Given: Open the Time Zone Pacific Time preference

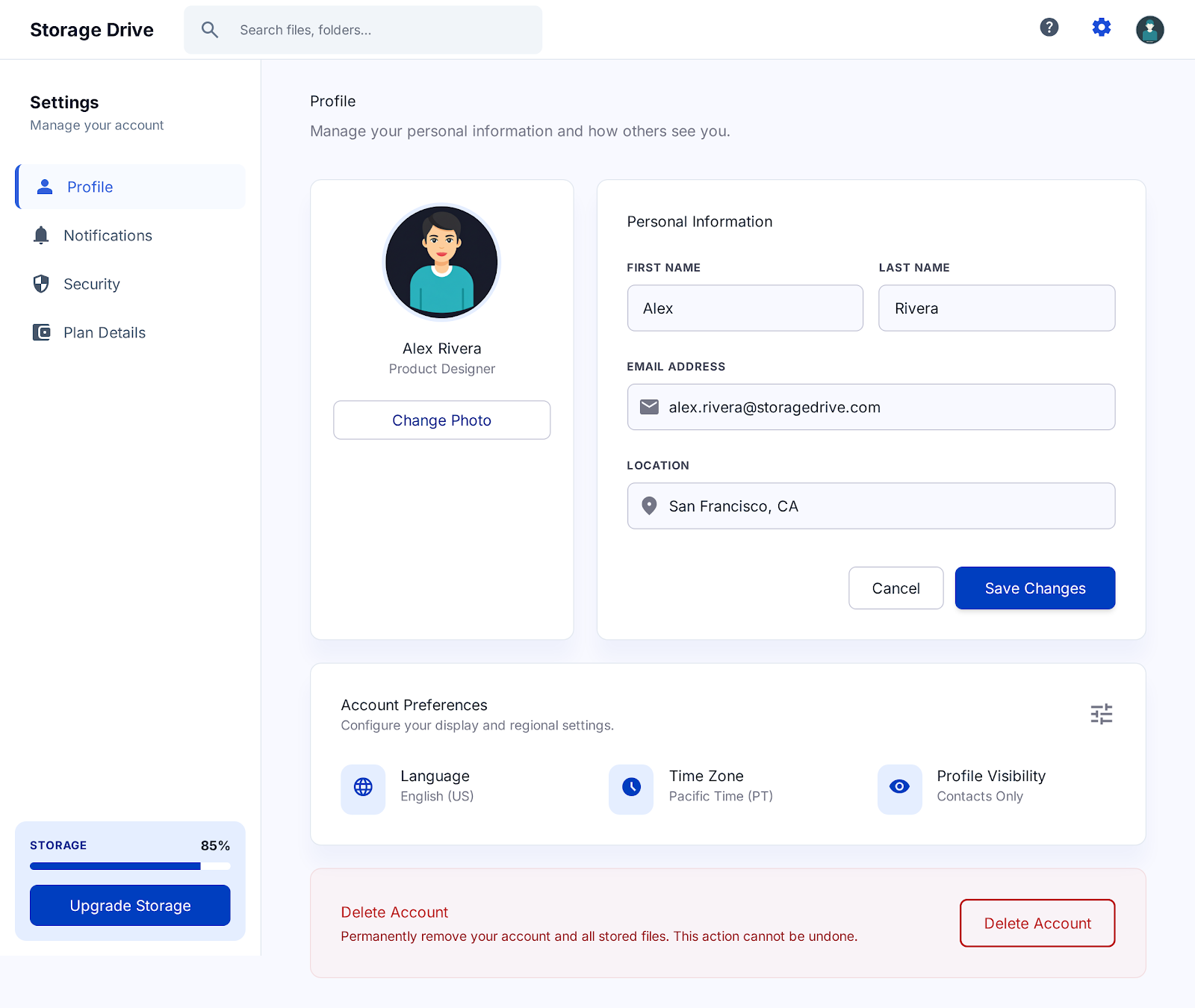Looking at the screenshot, I should pos(692,789).
